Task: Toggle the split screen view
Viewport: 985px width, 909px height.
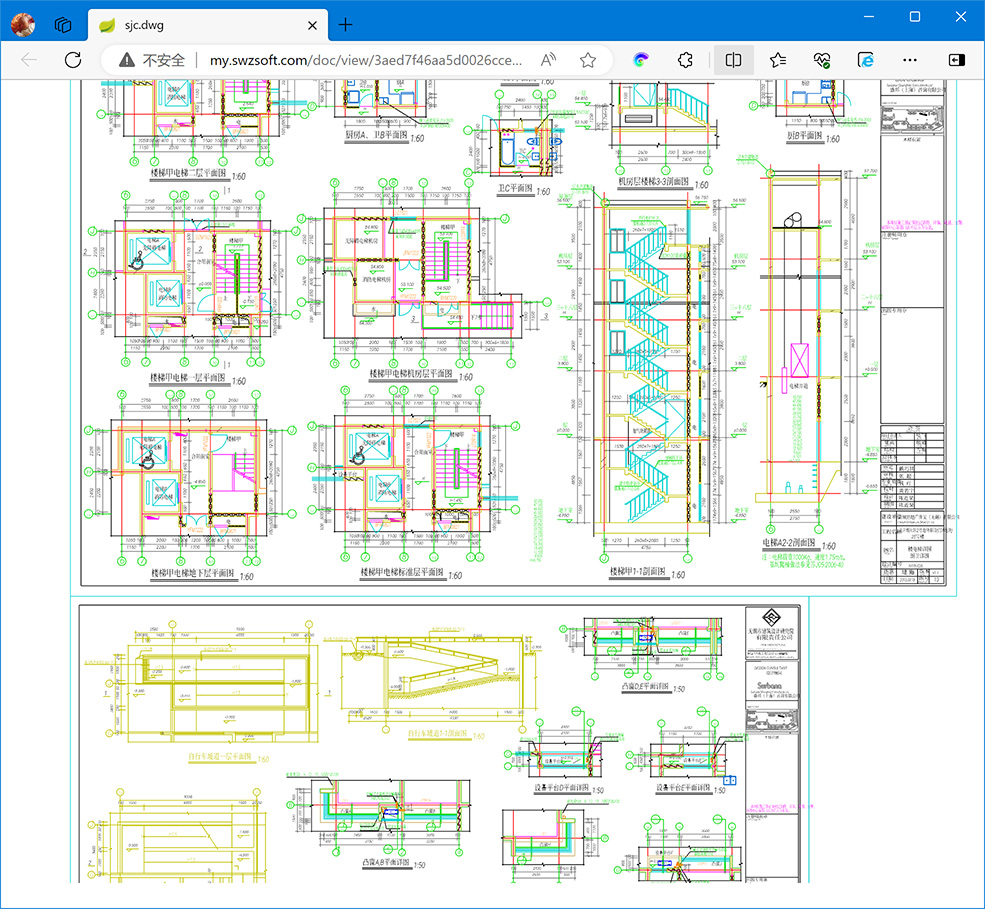Action: [x=733, y=60]
